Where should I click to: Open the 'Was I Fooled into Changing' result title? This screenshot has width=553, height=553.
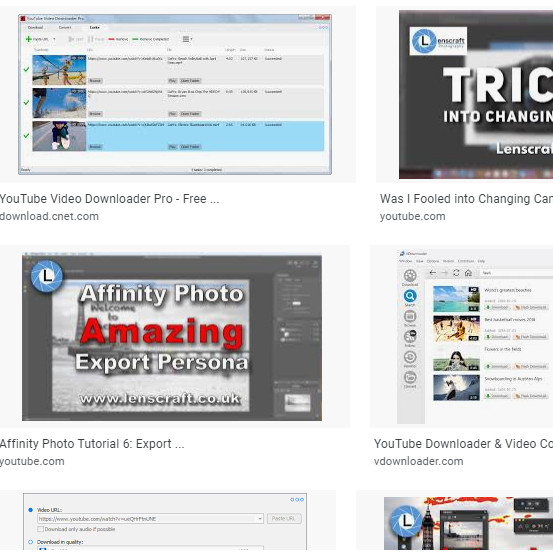[x=466, y=199]
